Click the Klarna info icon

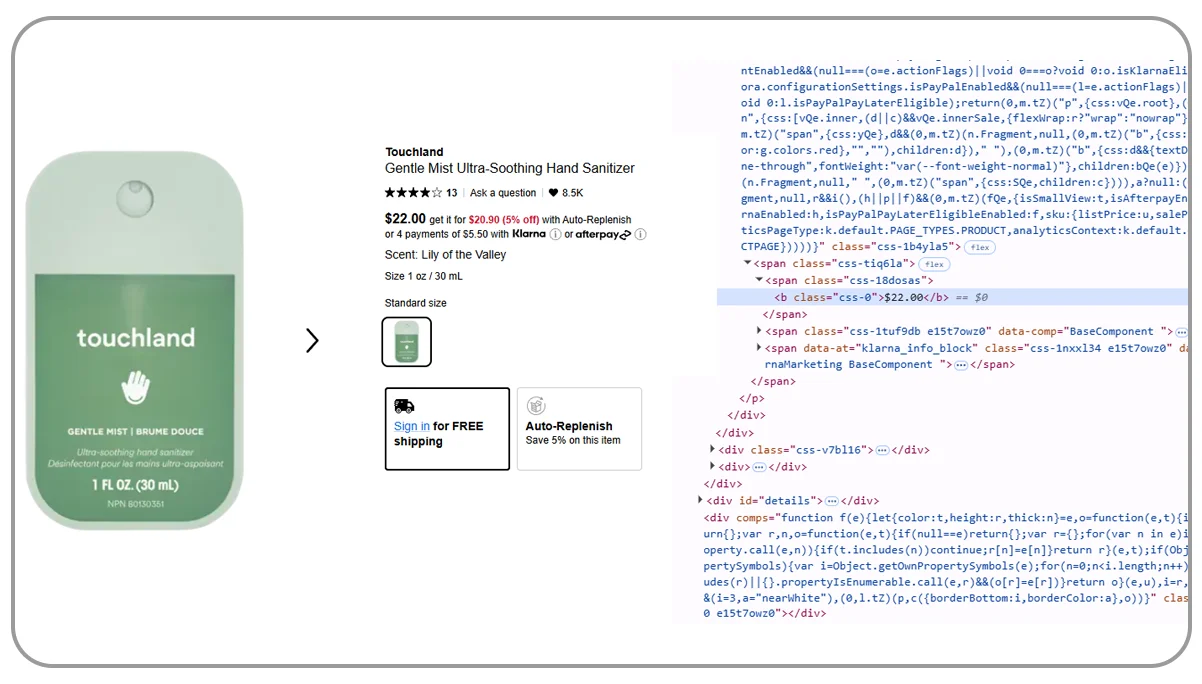[554, 234]
